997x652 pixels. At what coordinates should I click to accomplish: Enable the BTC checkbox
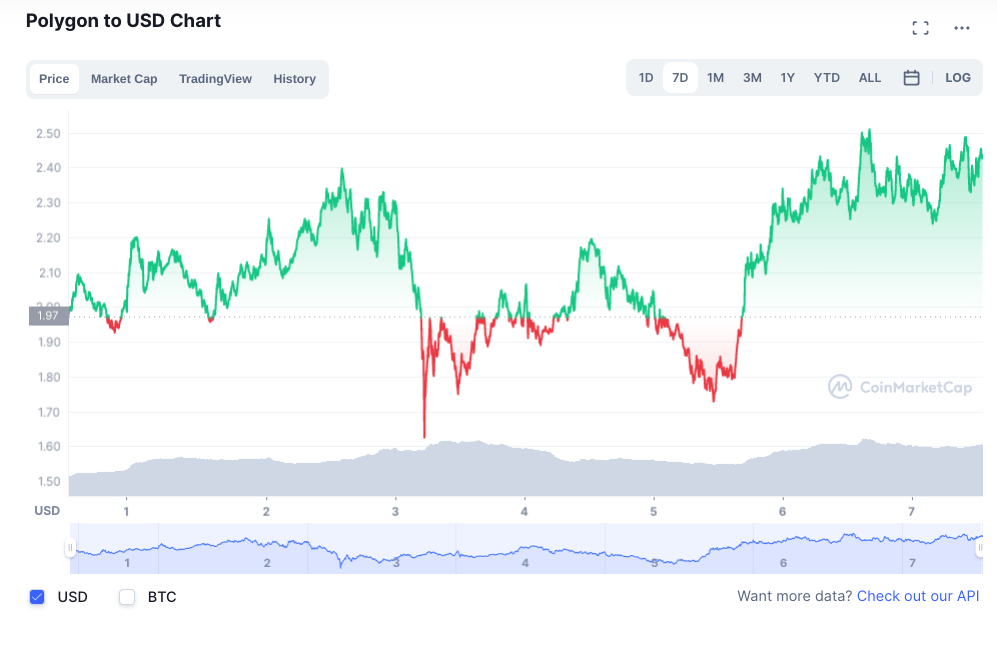tap(127, 597)
